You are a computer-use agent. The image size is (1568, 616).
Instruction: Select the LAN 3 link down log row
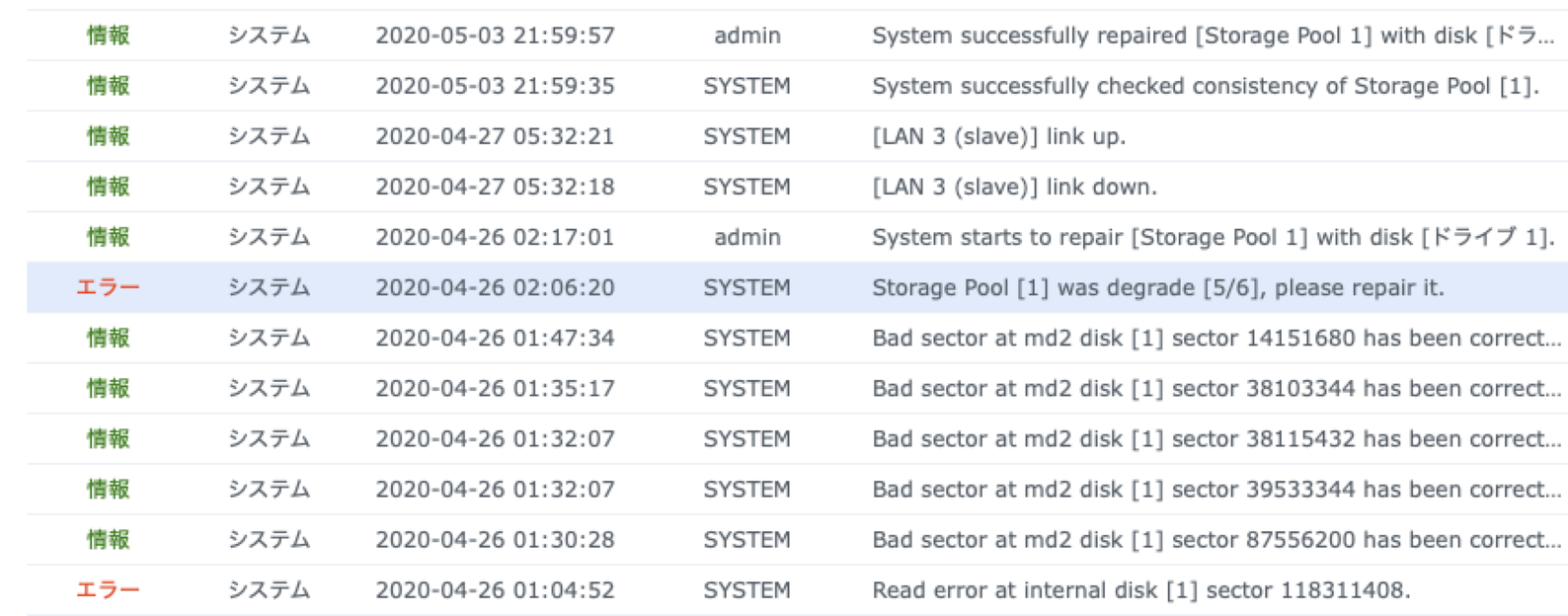1014,187
